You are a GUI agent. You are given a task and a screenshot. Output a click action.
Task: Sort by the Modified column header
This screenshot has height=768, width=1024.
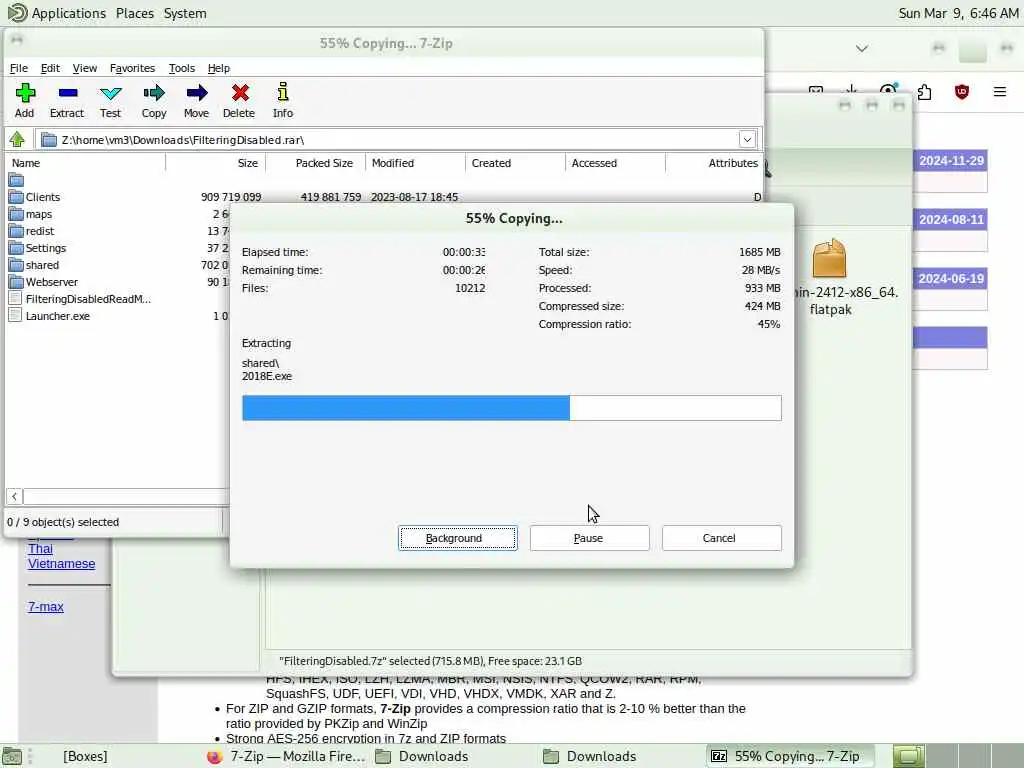point(415,163)
